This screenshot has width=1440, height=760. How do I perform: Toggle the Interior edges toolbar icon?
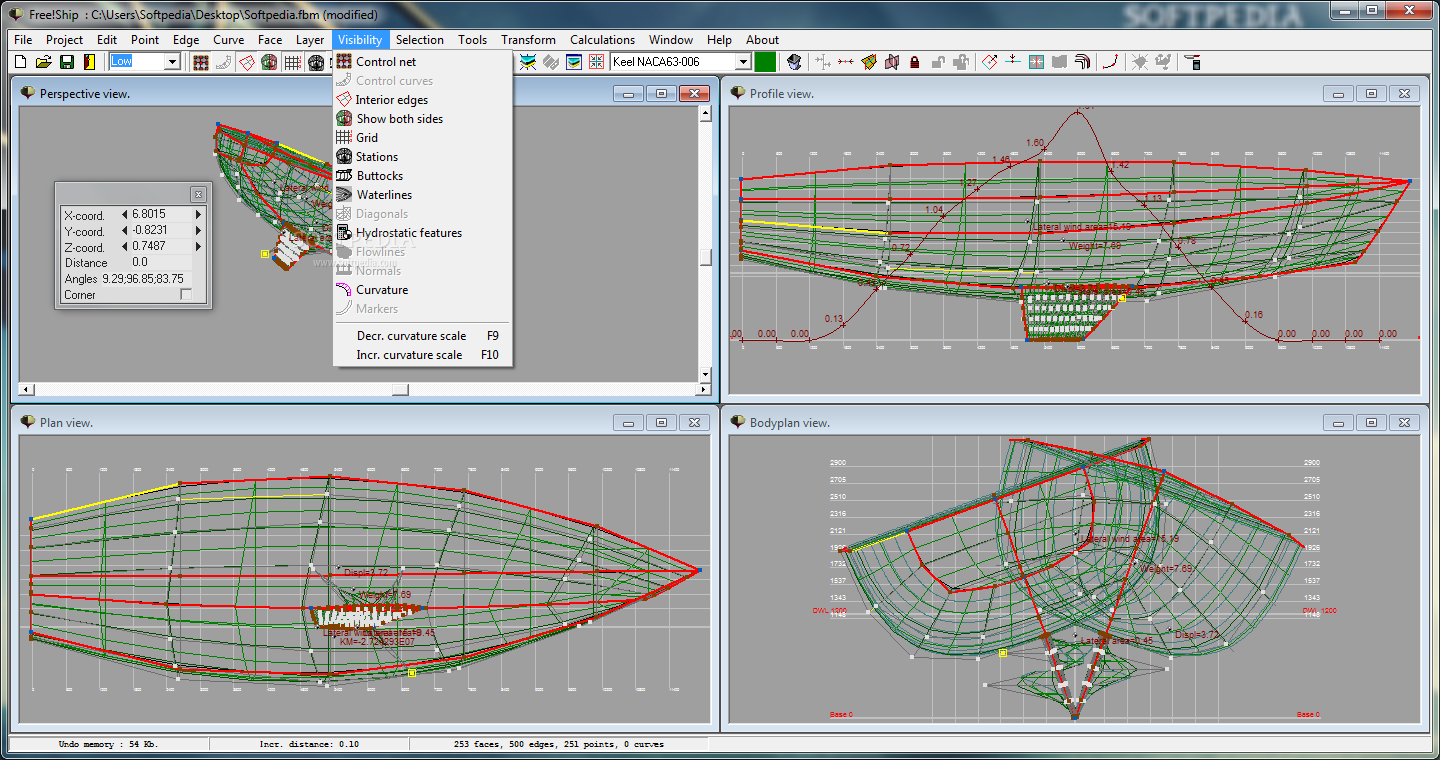coord(247,62)
